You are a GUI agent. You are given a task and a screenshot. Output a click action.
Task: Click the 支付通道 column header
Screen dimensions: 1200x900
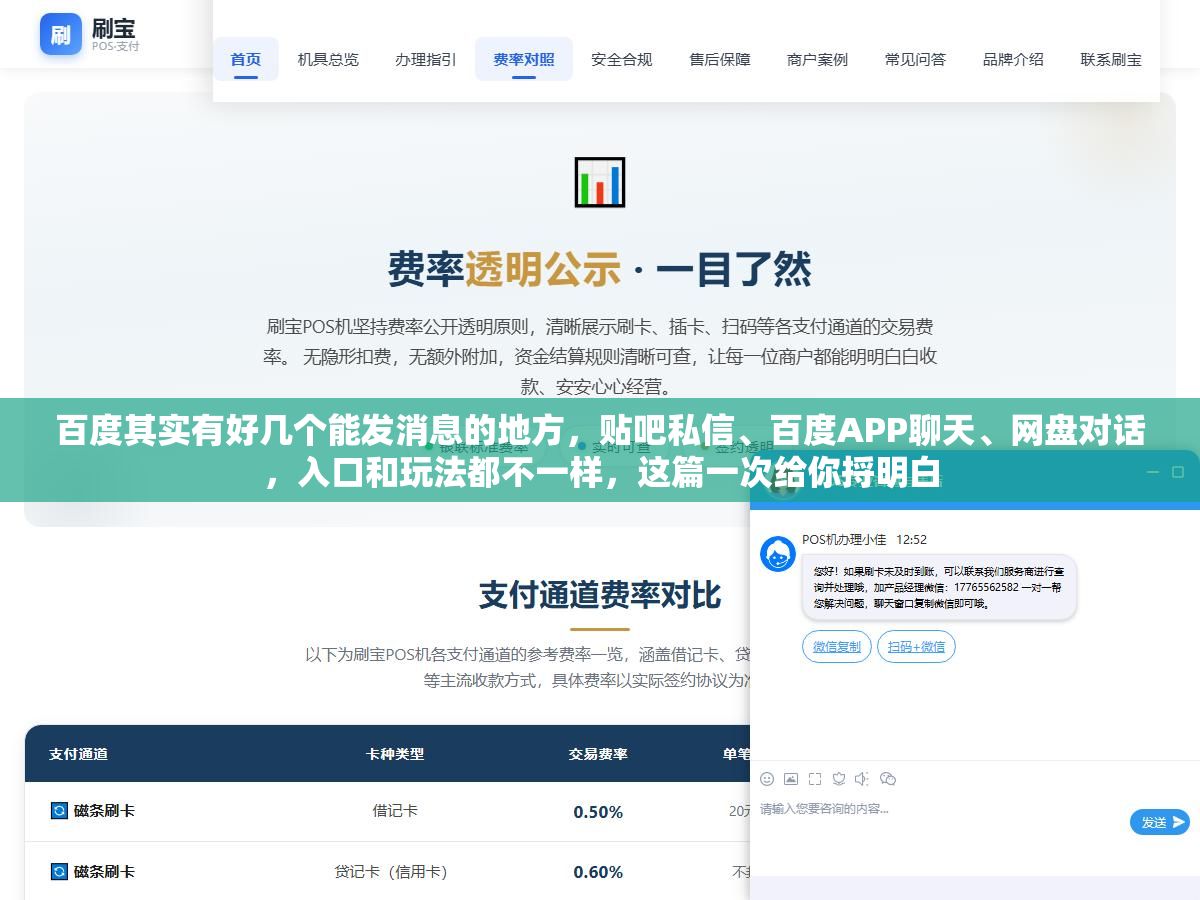click(78, 754)
